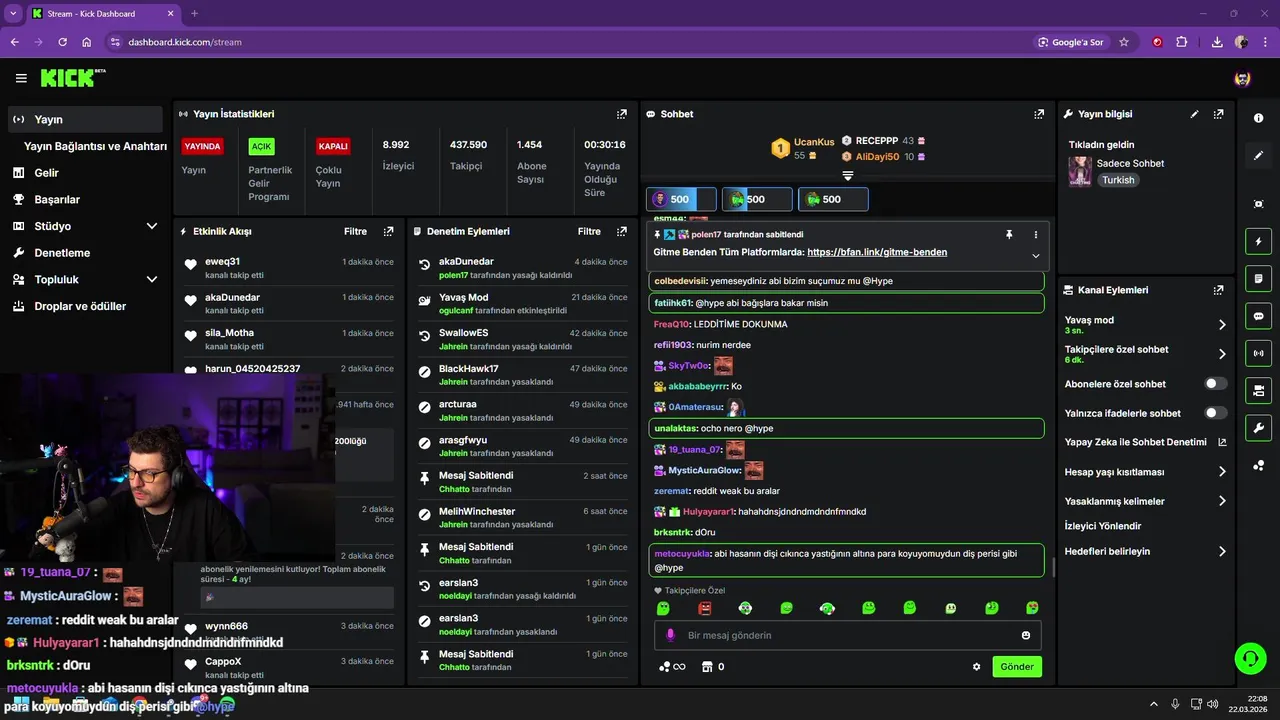The width and height of the screenshot is (1280, 720).
Task: Click the camera icon in right sidebar
Action: point(1259,390)
